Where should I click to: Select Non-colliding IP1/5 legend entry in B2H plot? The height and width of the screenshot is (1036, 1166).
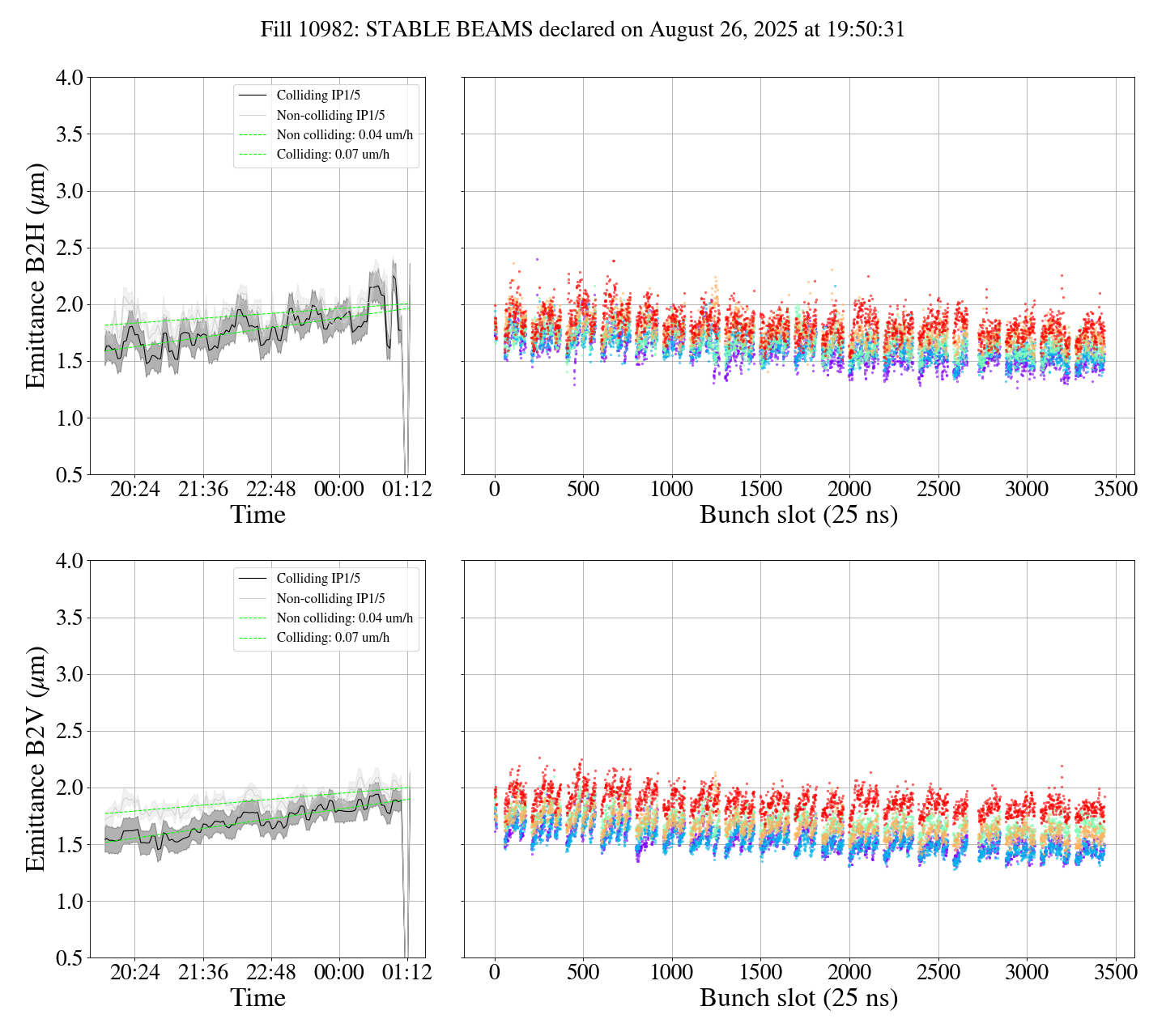[330, 115]
